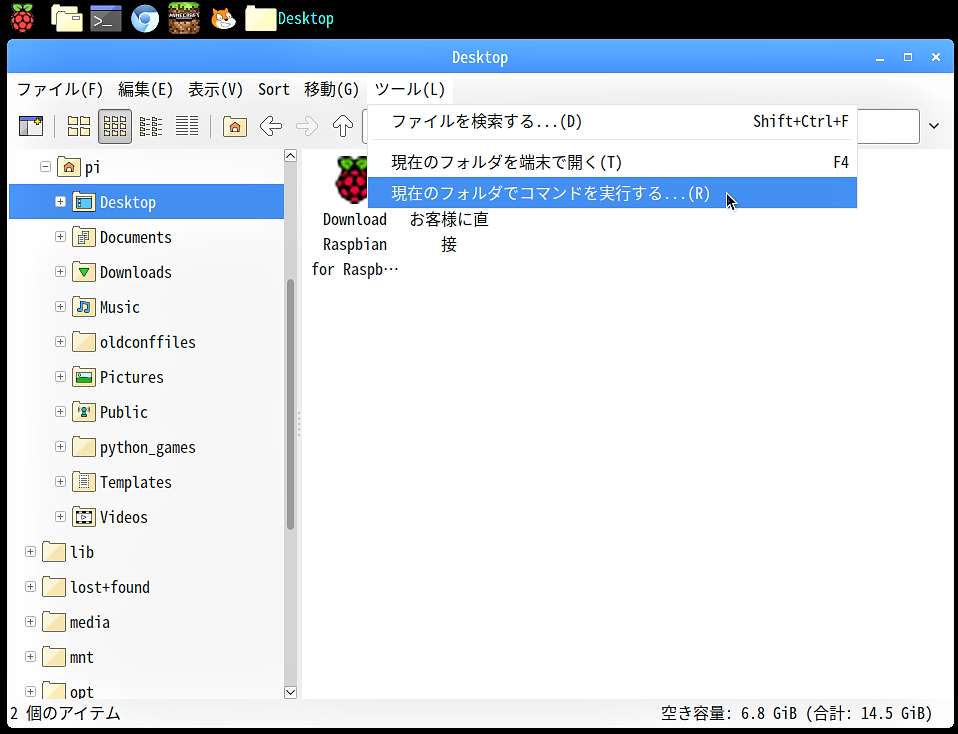Select the mnt folder
Viewport: 958px width, 734px height.
click(68, 658)
